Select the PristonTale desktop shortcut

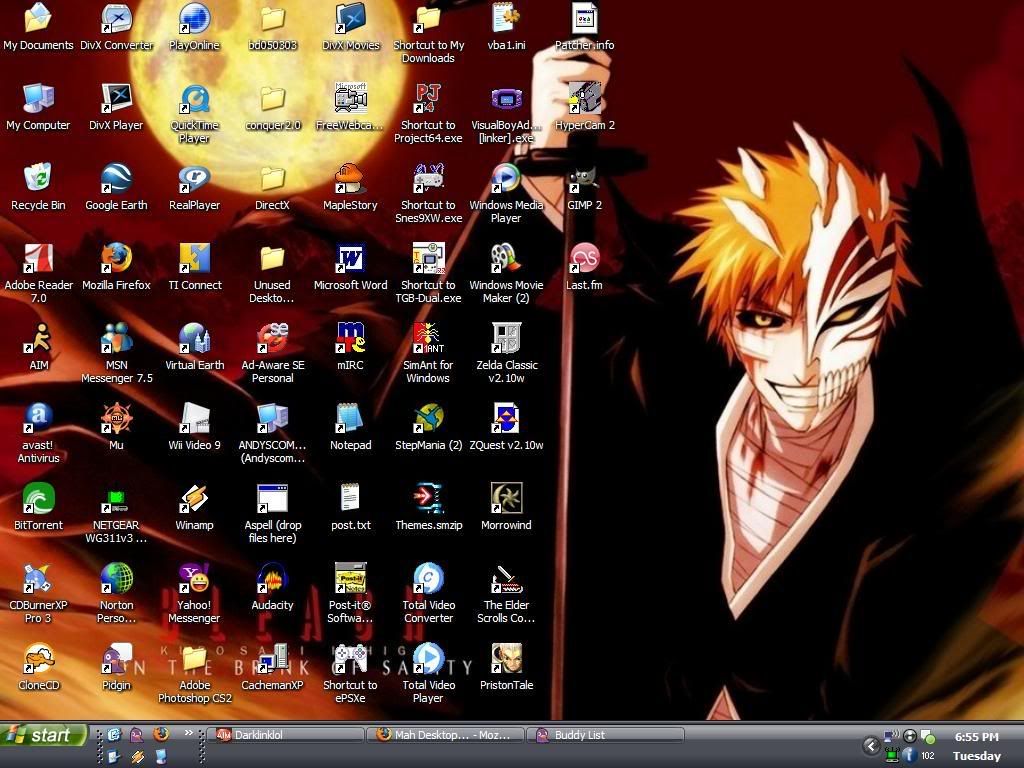[x=506, y=667]
